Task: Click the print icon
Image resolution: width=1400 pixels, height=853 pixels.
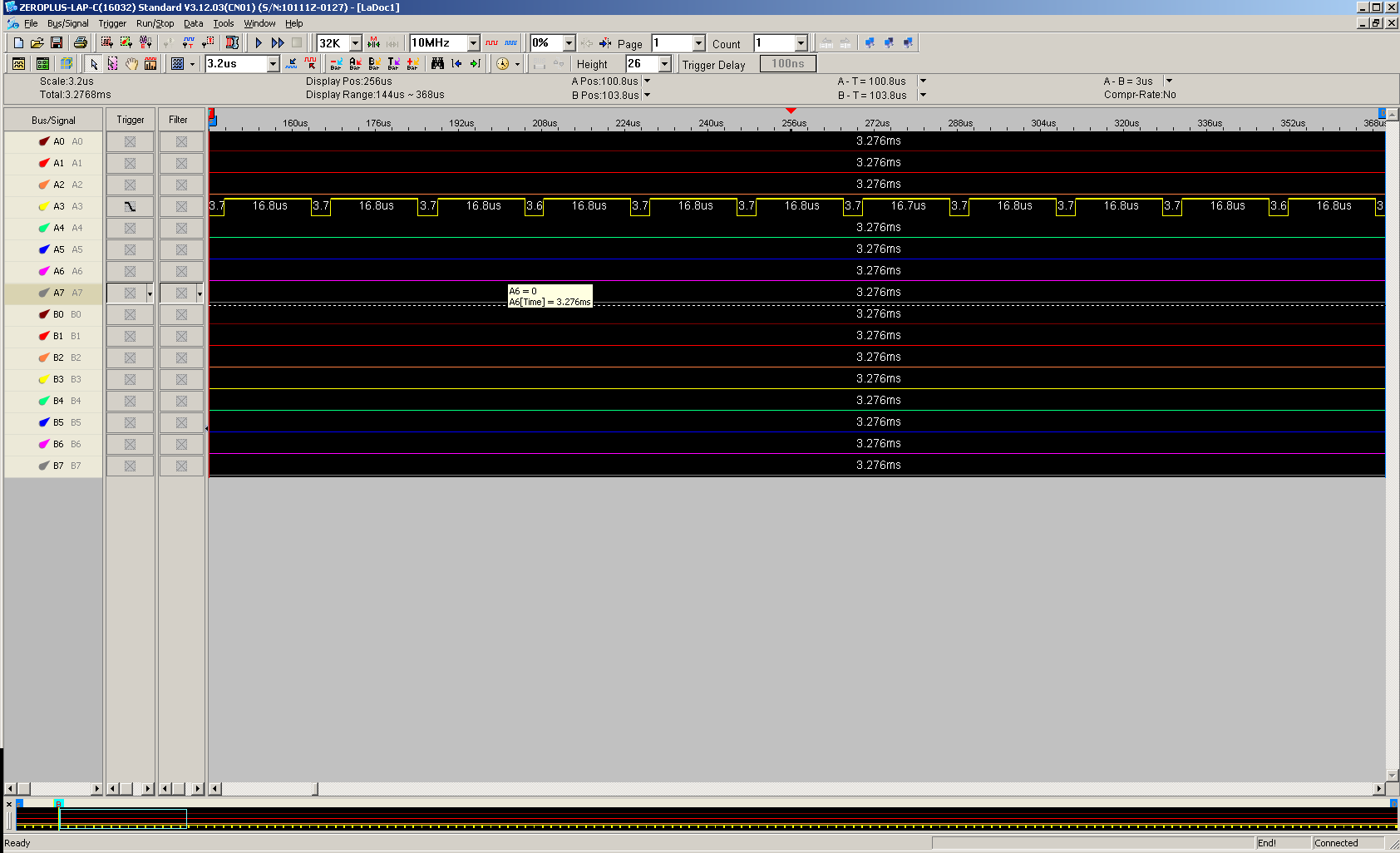Action: pyautogui.click(x=81, y=43)
